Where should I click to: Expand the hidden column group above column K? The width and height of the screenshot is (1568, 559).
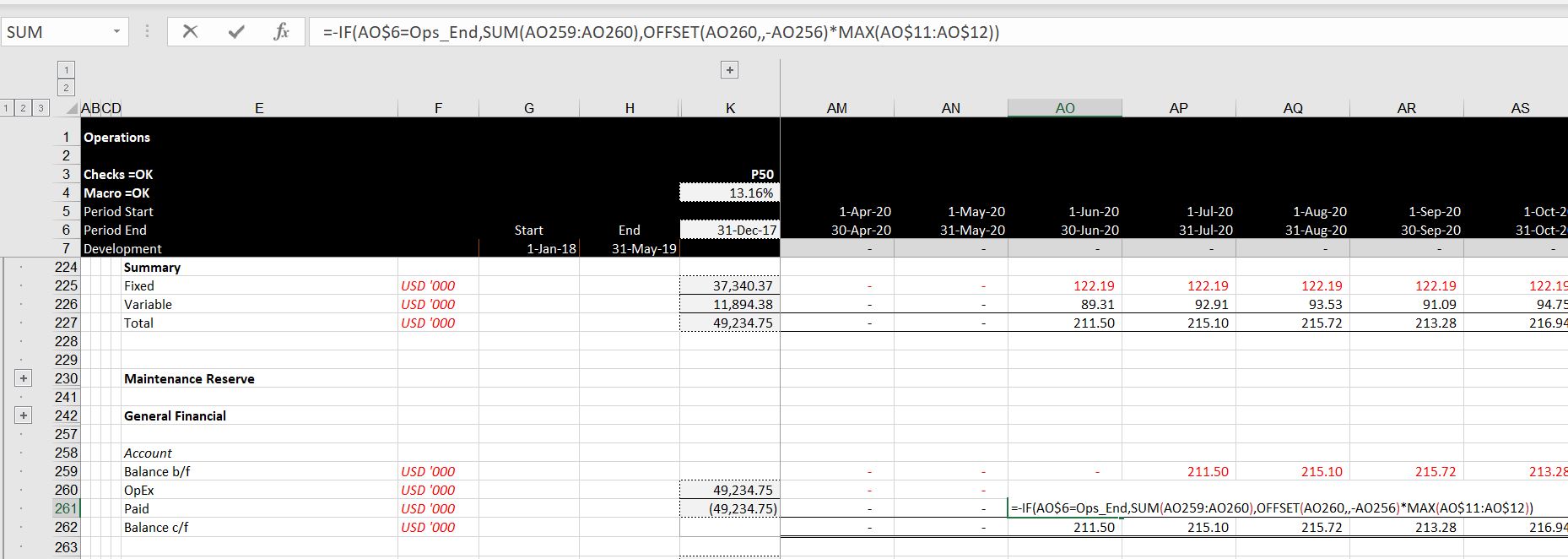pyautogui.click(x=730, y=70)
